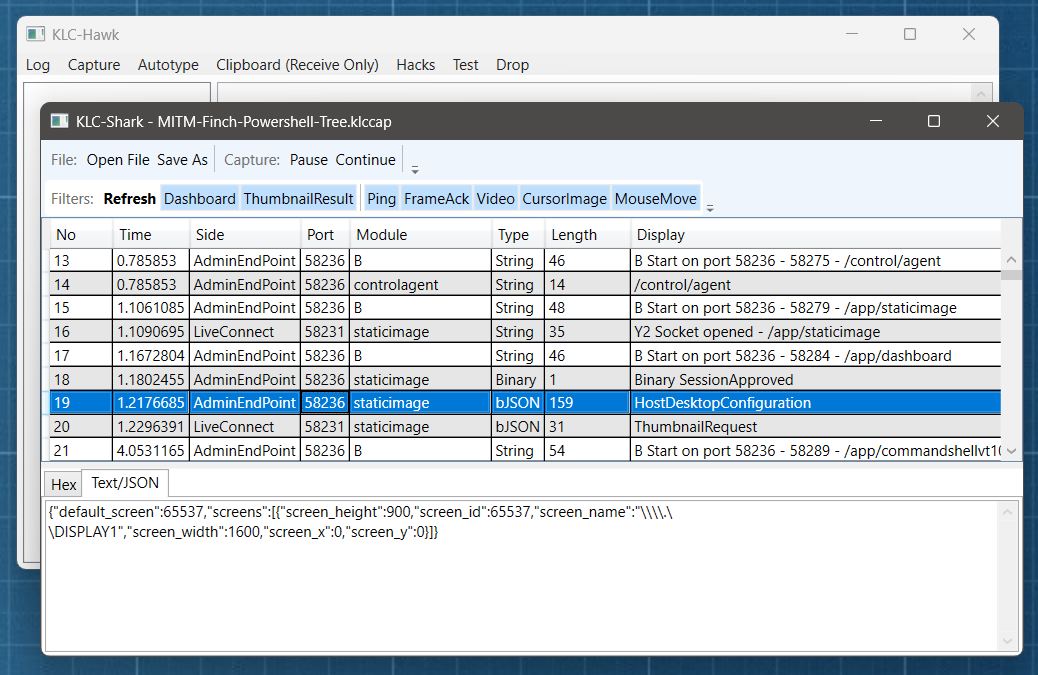The height and width of the screenshot is (675, 1038).
Task: Open the Capture menu in KLC-Hawk
Action: click(x=94, y=65)
